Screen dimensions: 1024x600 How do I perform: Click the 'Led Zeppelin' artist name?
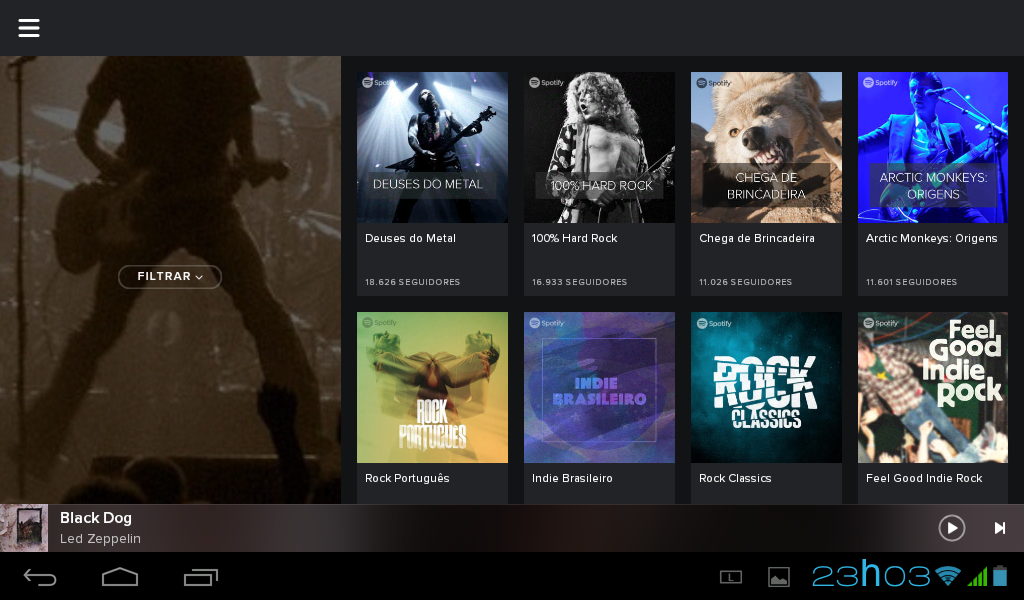coord(100,539)
